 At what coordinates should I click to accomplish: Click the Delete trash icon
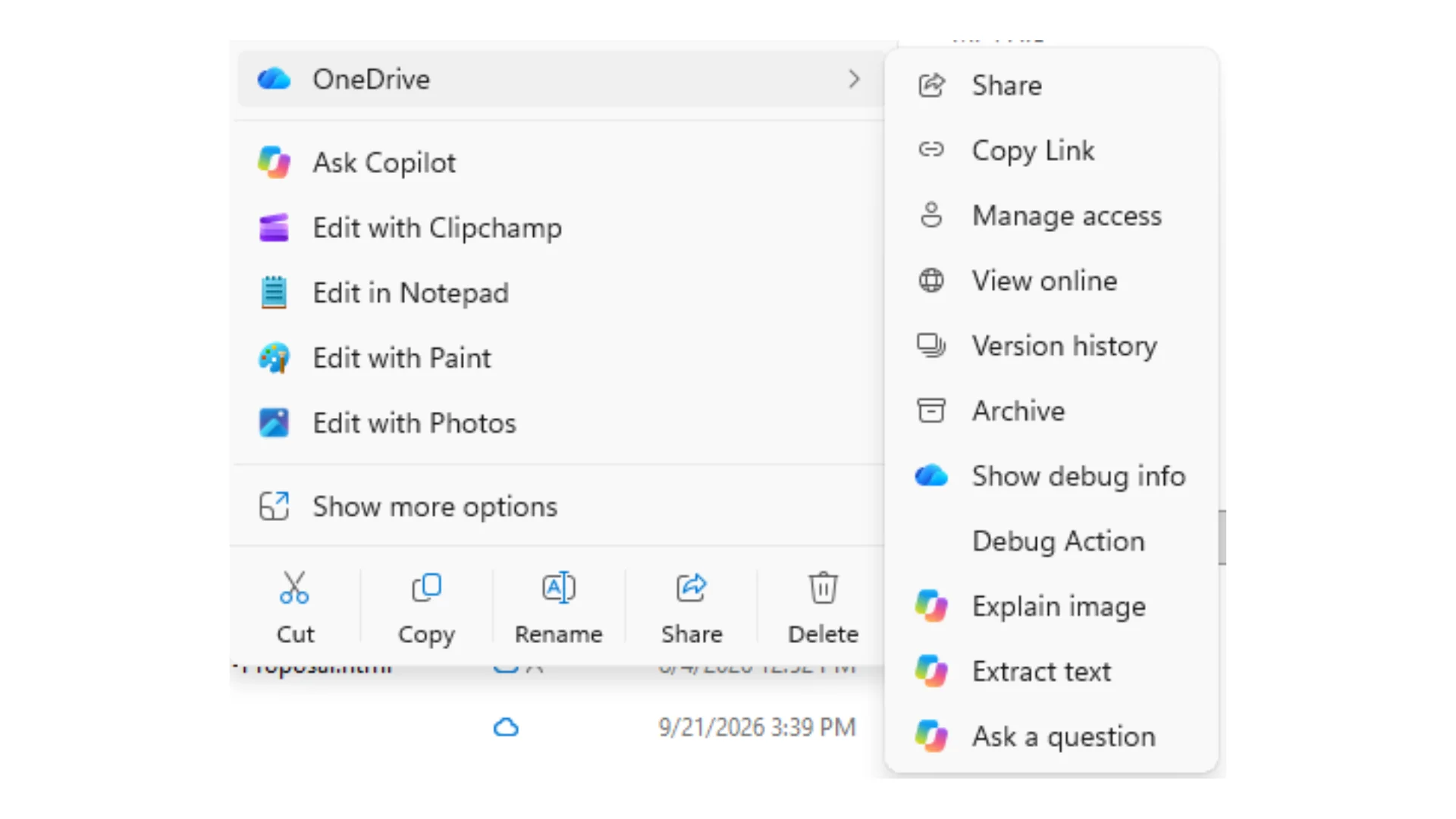click(824, 588)
